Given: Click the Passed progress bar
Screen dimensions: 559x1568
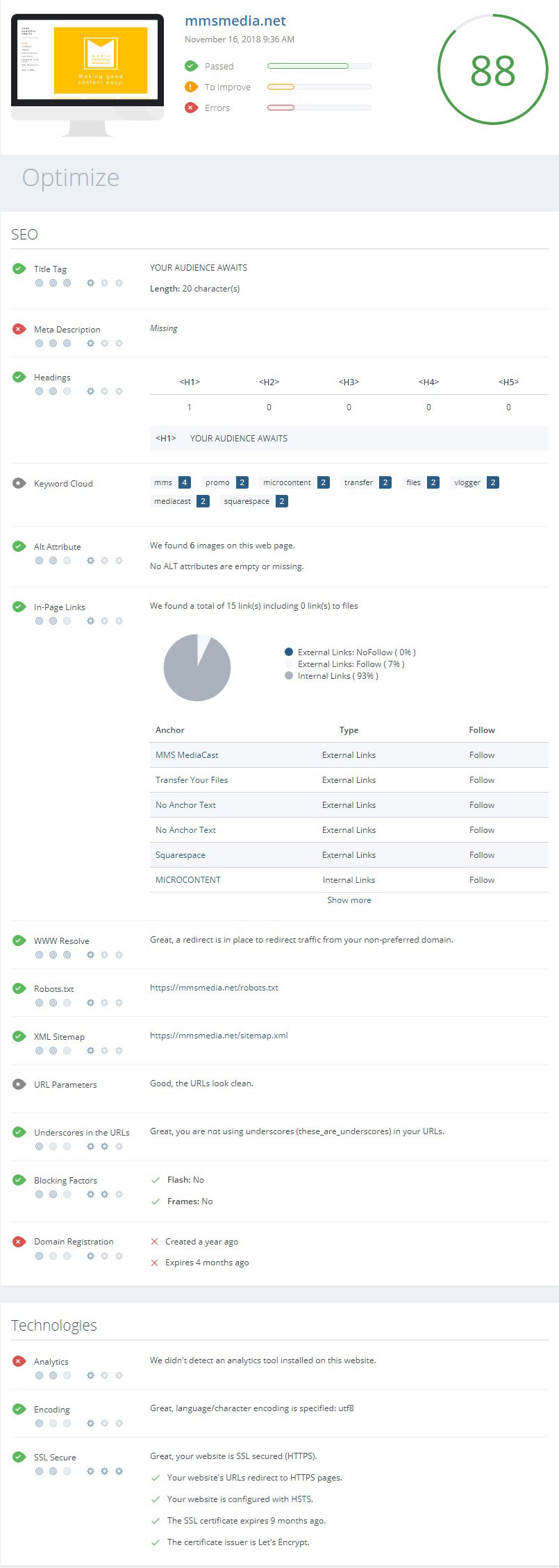Looking at the screenshot, I should (319, 66).
